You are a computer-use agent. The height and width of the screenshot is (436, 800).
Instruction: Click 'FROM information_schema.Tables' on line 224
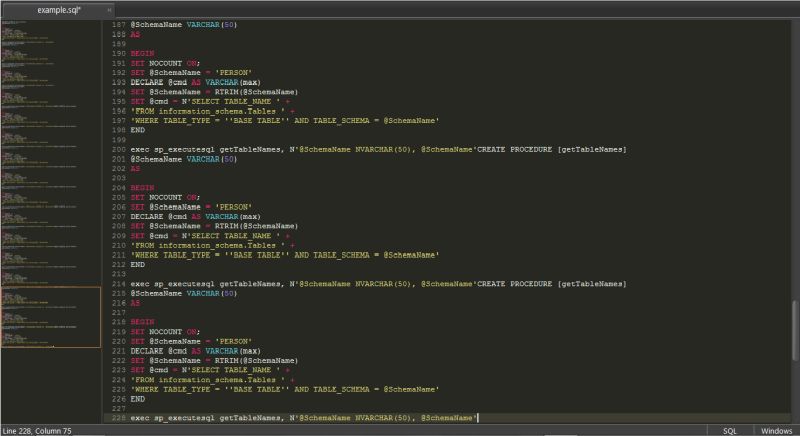[x=205, y=379]
